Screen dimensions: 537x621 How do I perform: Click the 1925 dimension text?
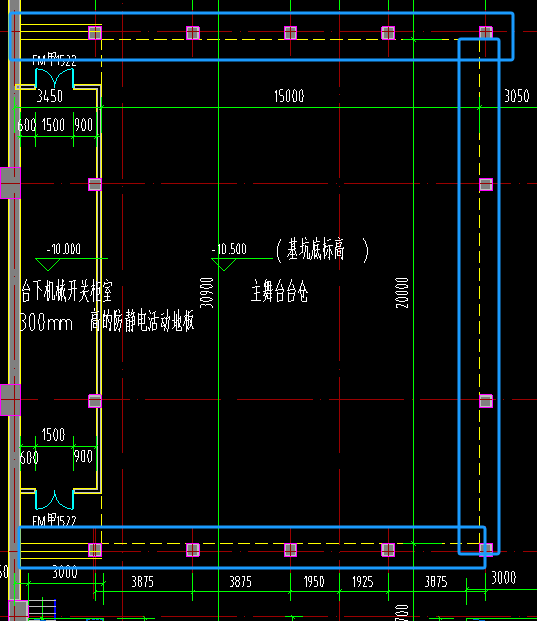click(x=363, y=582)
